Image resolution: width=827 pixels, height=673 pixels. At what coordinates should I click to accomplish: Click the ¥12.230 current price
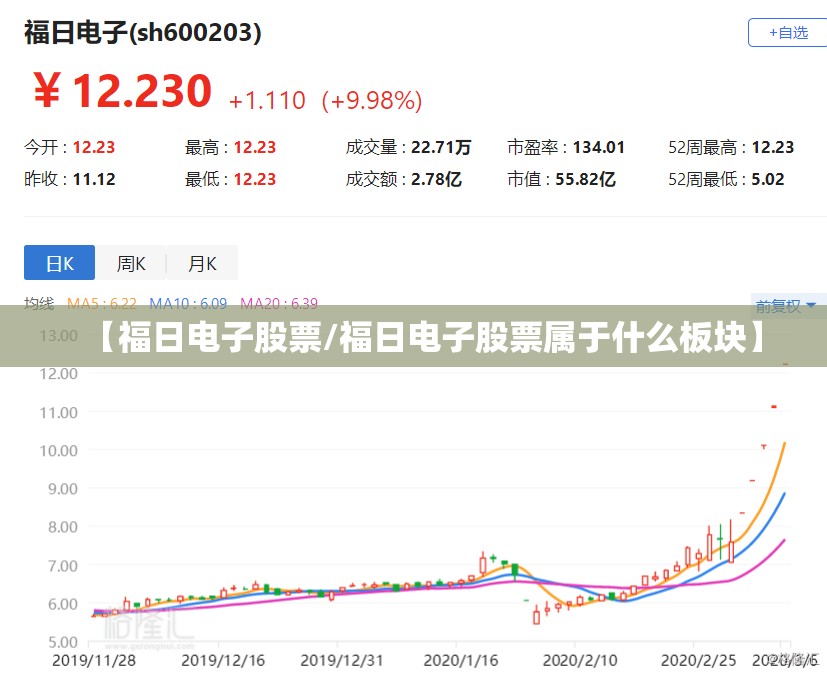122,91
